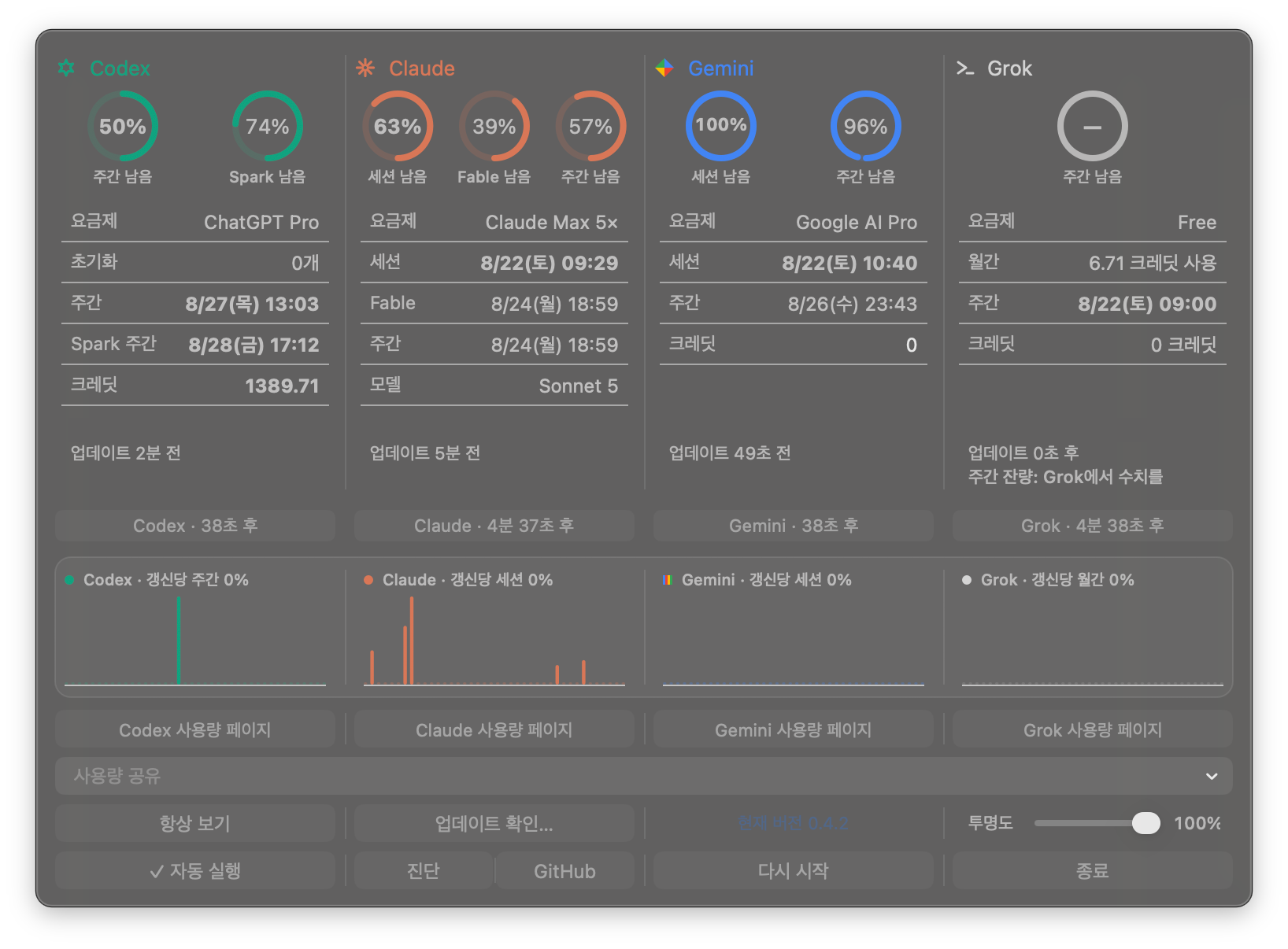Click the Gemini colorful logo icon
Viewport: 1288px width, 949px height.
[664, 68]
